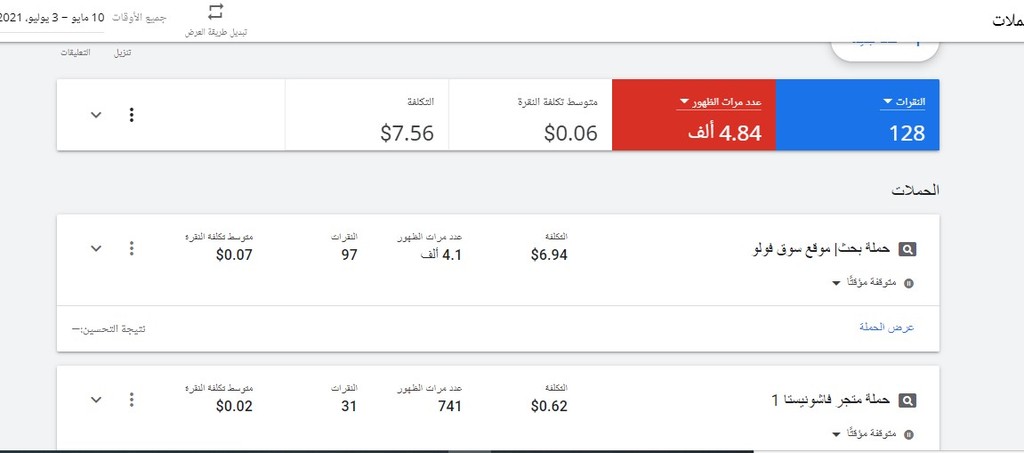Click the switch view arrows icon
This screenshot has width=1024, height=453.
216,11
